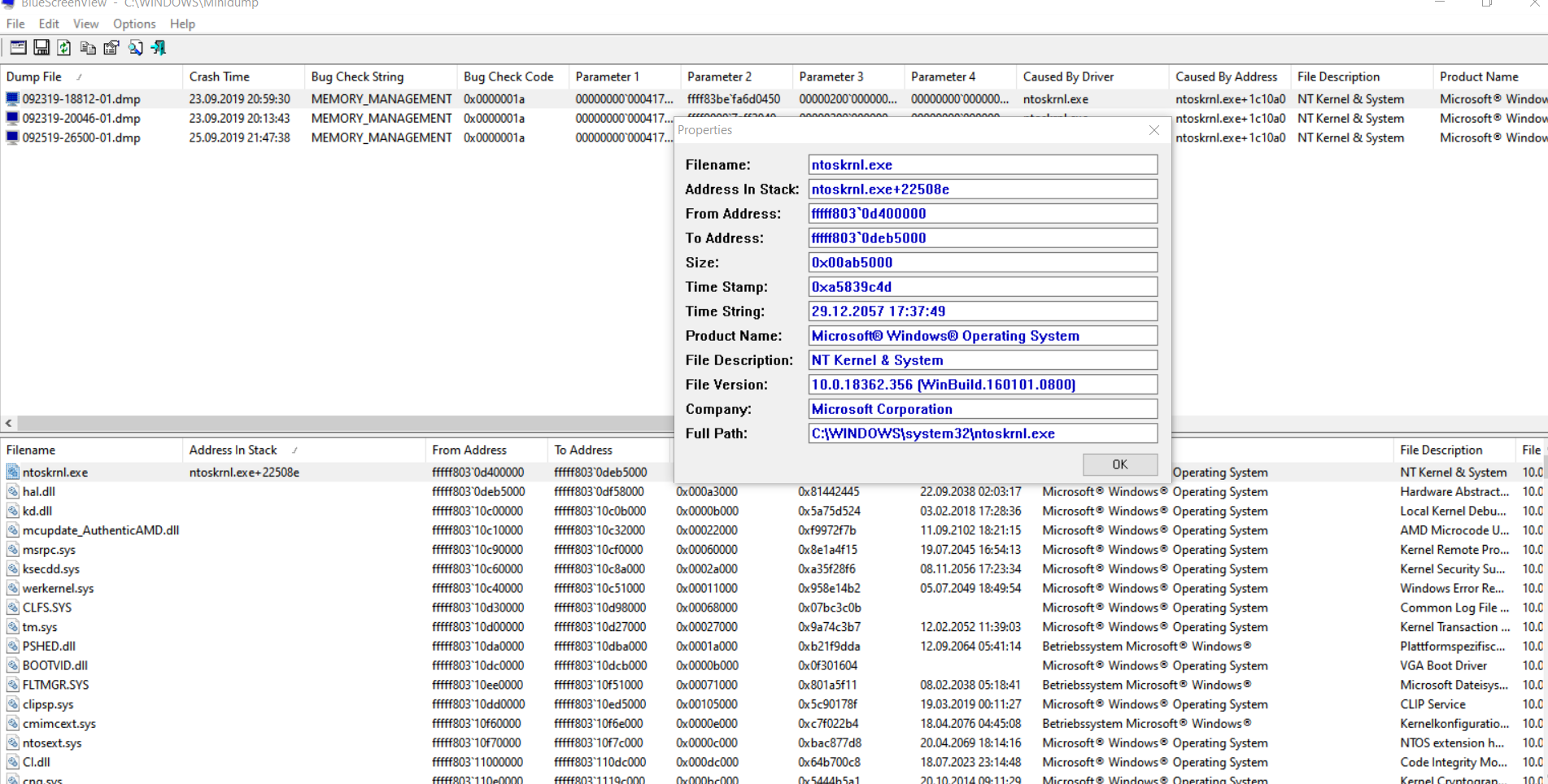
Task: Click the From Address field in Properties
Action: click(x=983, y=214)
